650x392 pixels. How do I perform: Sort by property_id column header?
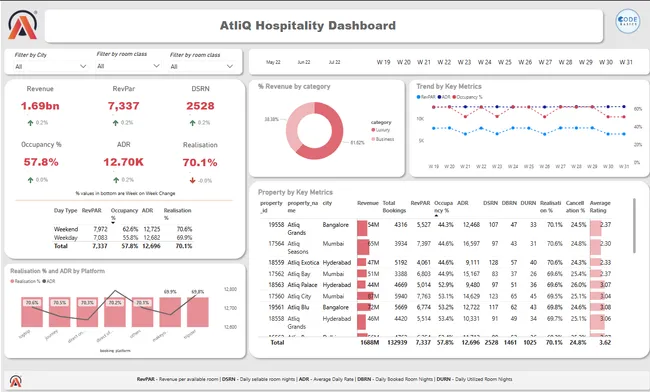click(271, 207)
